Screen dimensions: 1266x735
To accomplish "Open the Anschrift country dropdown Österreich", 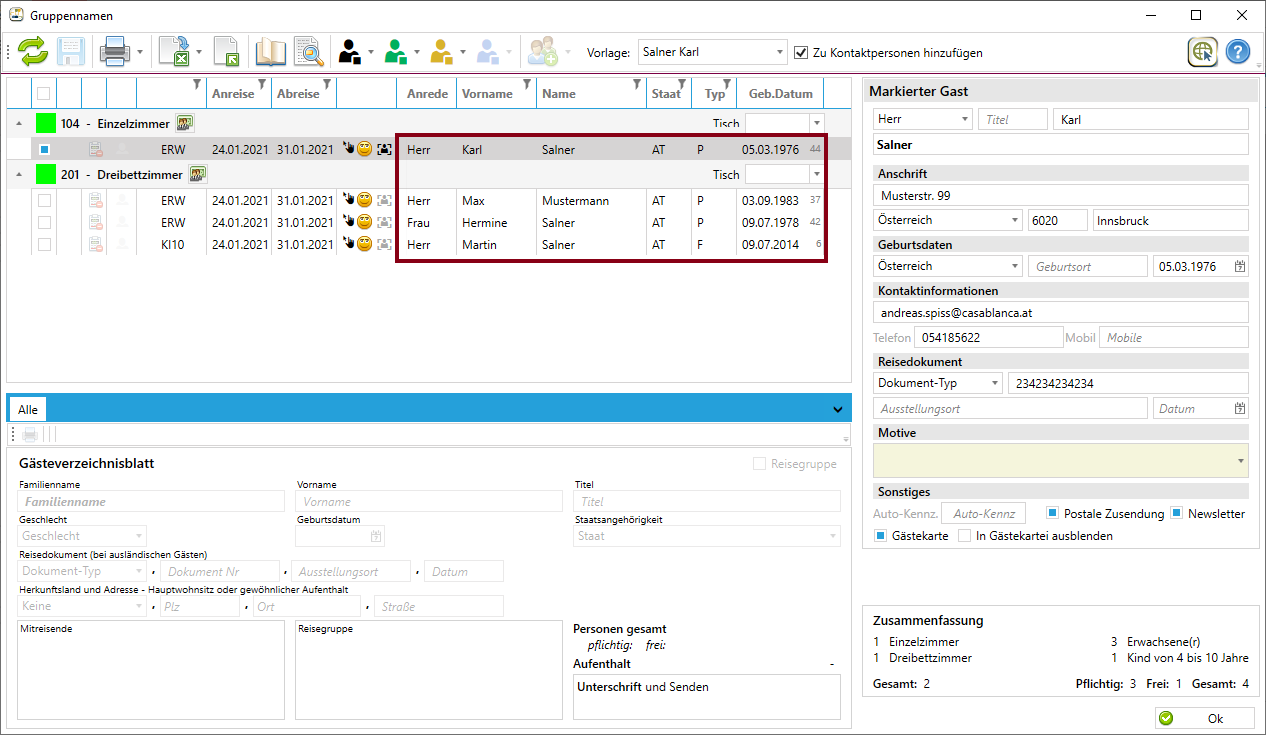I will (947, 219).
